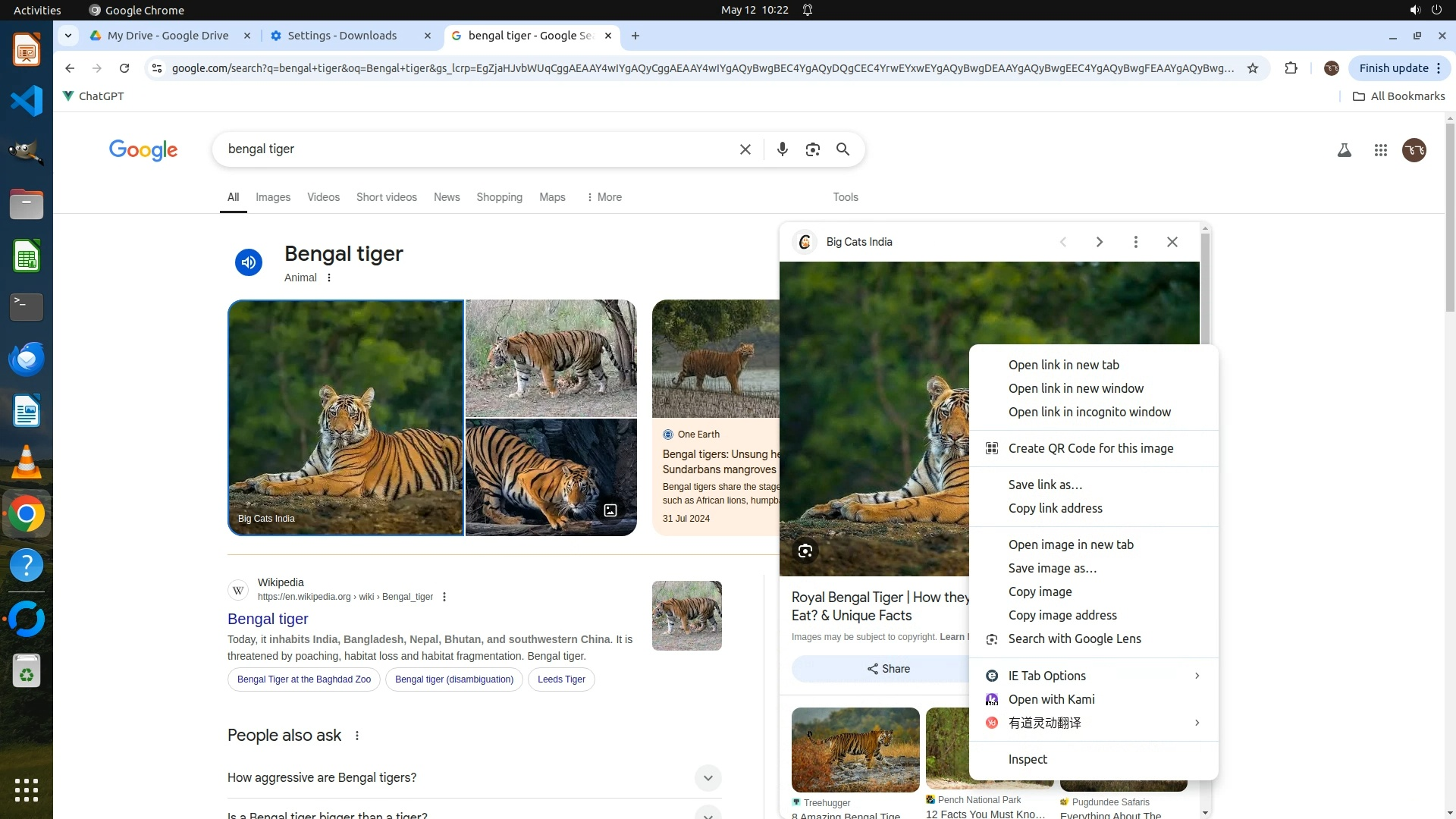Play Bengal tiger pronunciation audio

tap(248, 262)
